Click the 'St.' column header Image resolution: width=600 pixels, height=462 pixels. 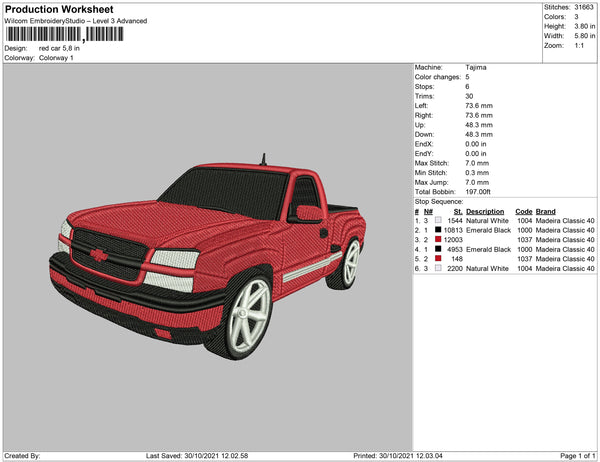point(458,211)
